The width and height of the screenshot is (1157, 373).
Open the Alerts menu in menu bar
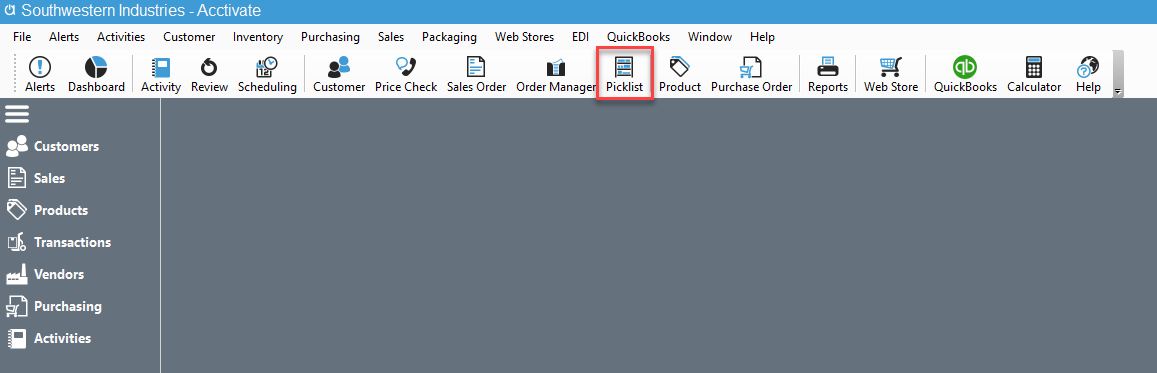(64, 37)
